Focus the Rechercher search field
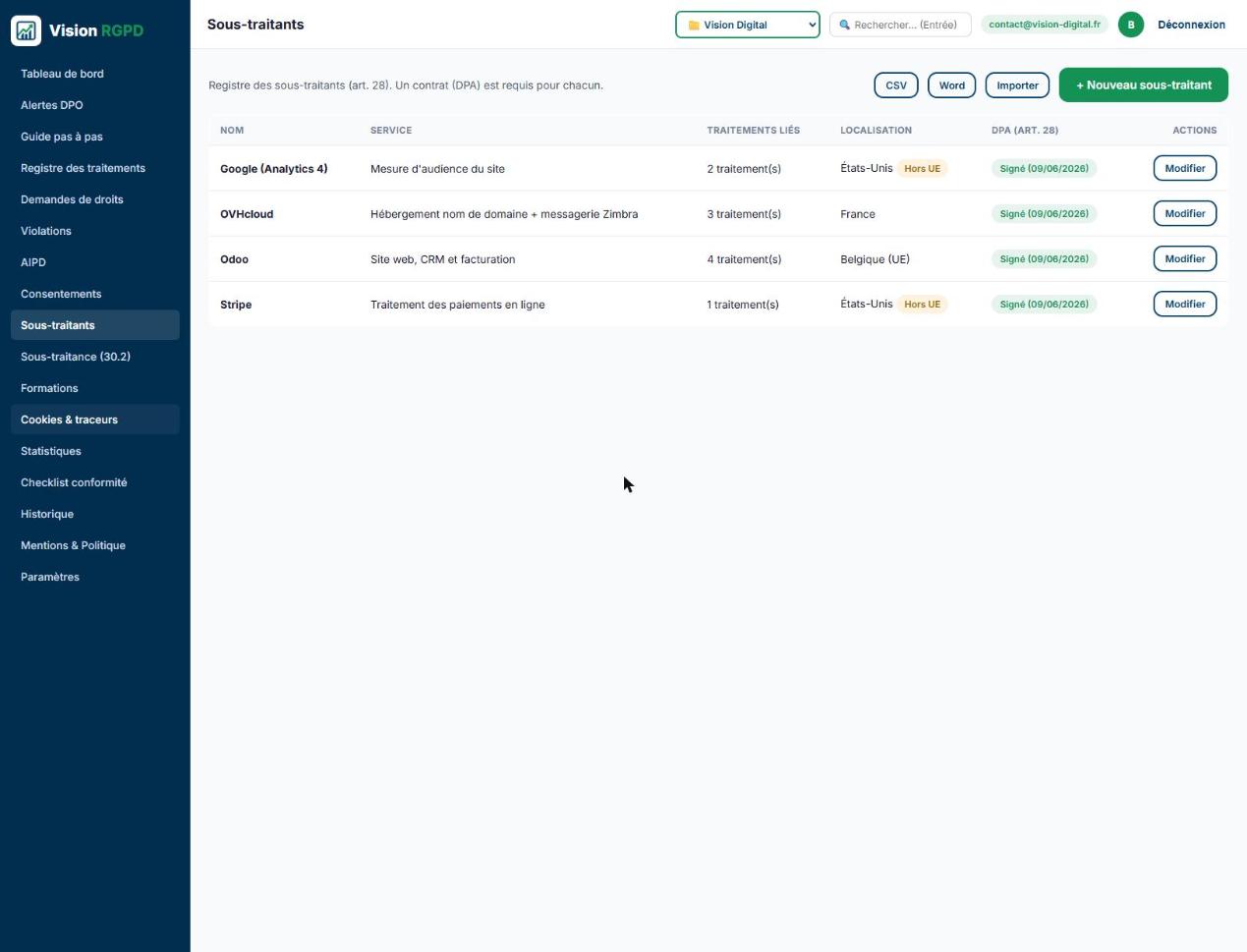Screen dimensions: 1247x952 pos(900,25)
